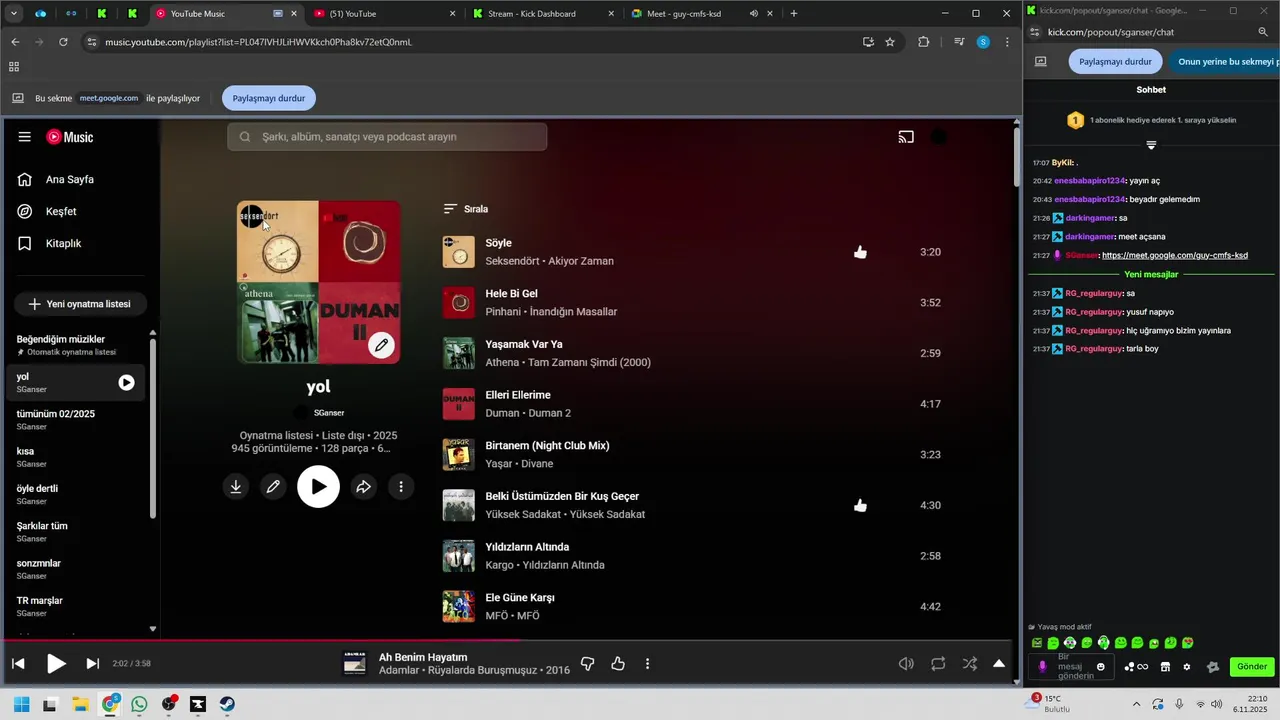The image size is (1280, 720).
Task: Like the playing song in player bar
Action: click(x=618, y=663)
